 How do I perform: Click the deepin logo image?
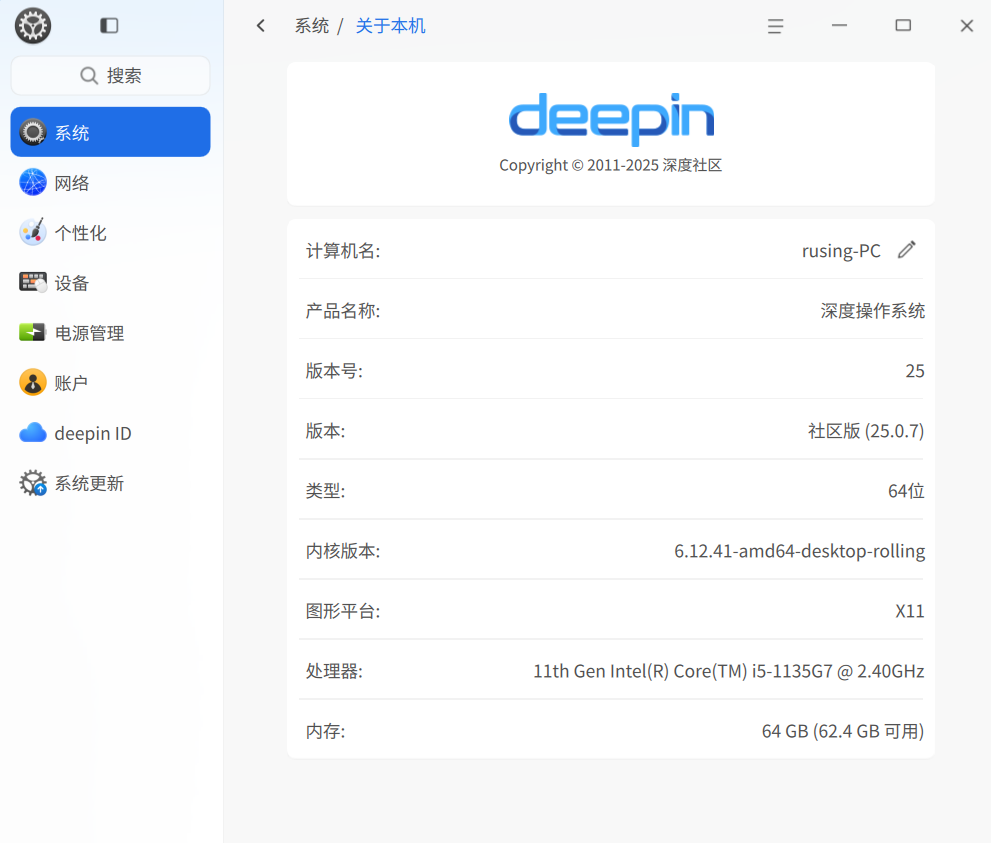click(611, 119)
